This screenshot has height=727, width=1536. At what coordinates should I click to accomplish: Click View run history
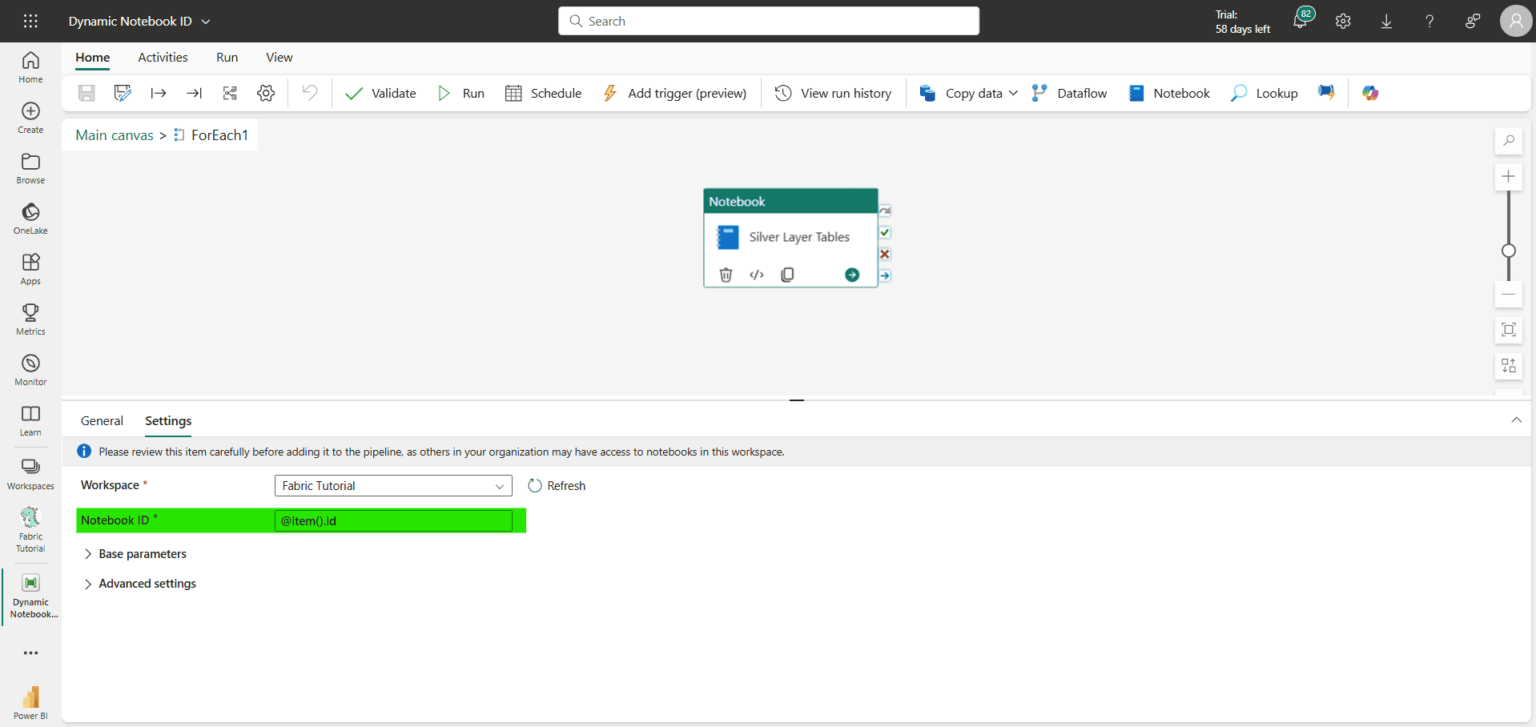[x=833, y=93]
